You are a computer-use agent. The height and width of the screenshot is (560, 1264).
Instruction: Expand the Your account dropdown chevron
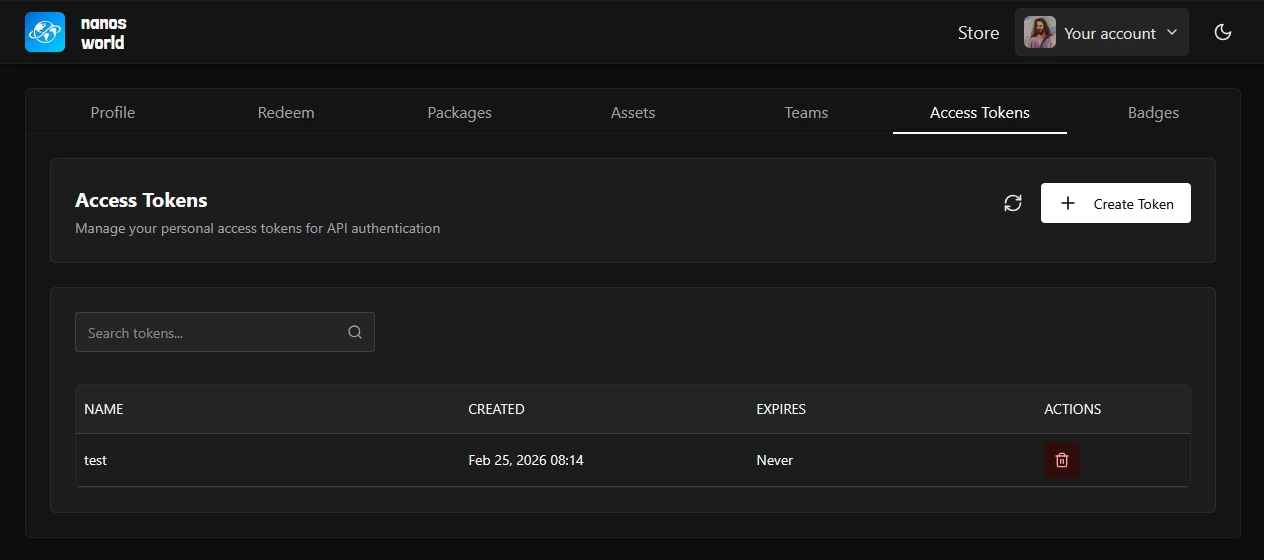point(1172,33)
